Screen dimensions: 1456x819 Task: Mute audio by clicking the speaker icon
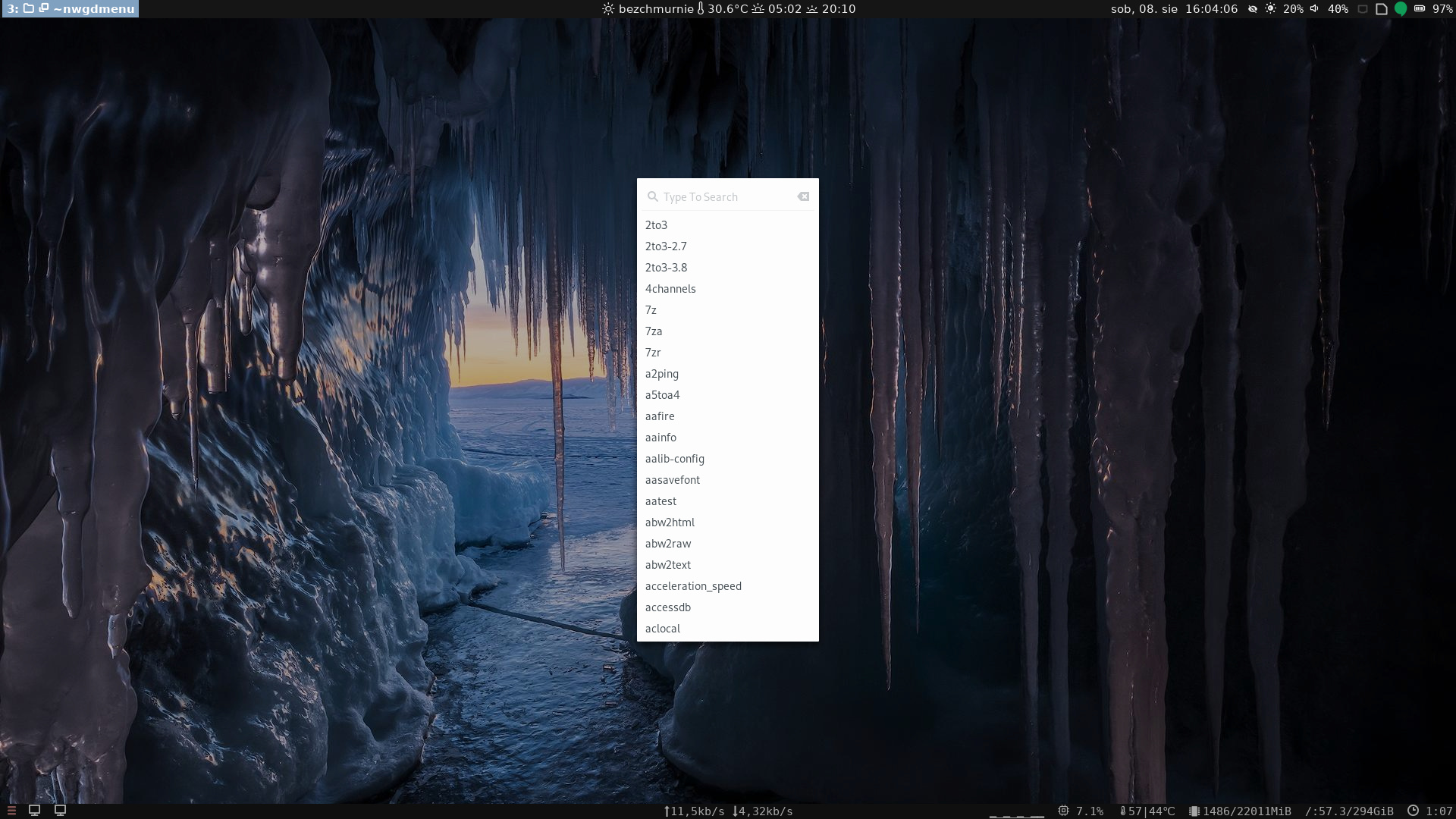point(1314,9)
